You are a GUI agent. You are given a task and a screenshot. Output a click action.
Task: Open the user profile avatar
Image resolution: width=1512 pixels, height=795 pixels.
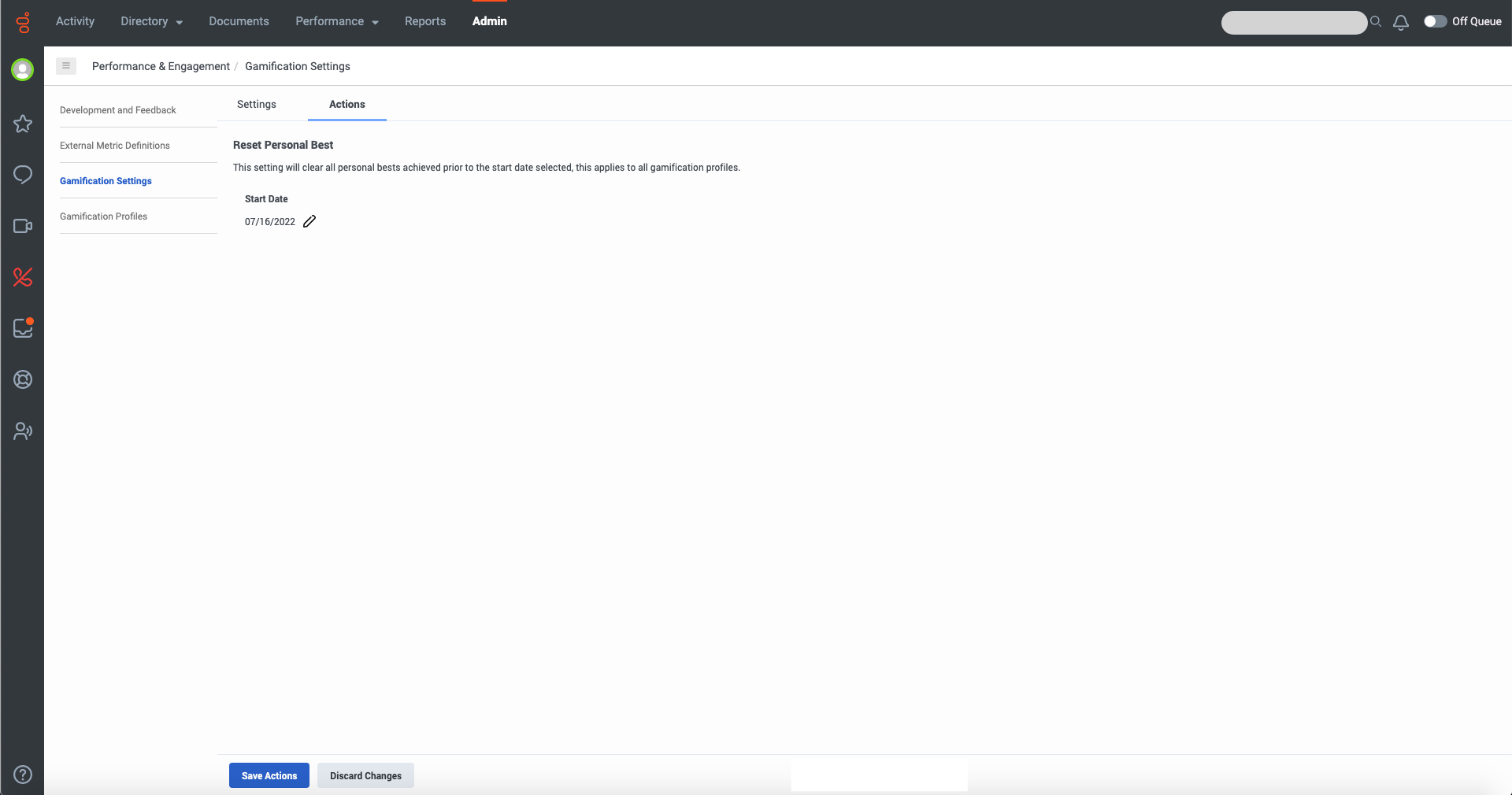[x=23, y=70]
